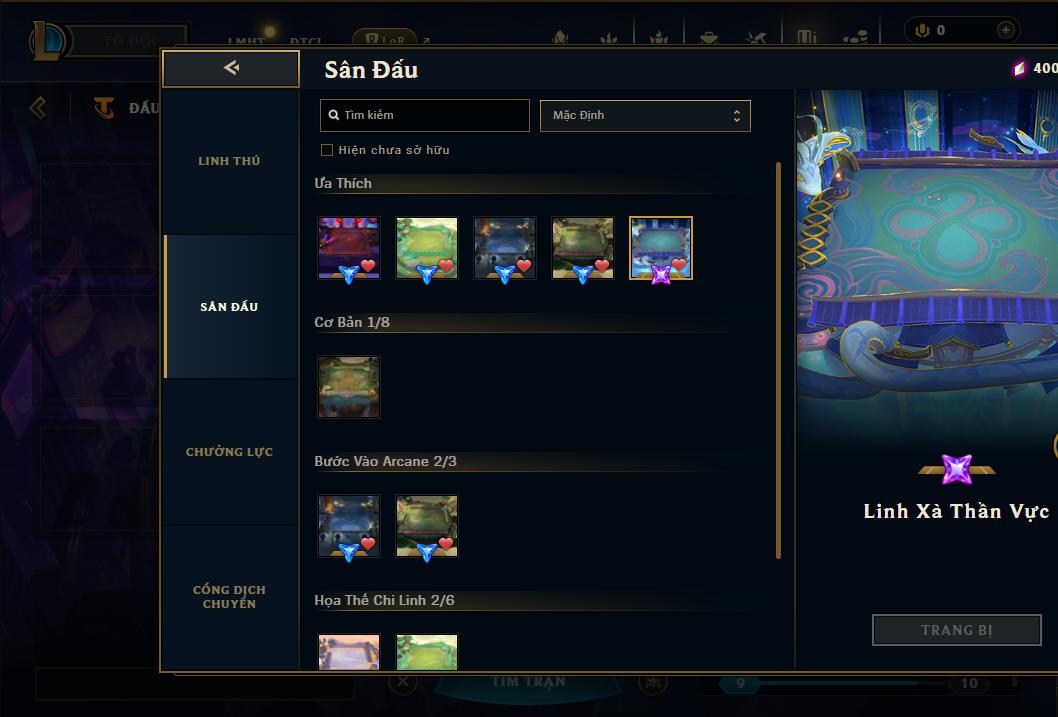Screen dimensions: 1058x717
Task: Click the arrows on the Mặc Định dropdown
Action: coord(737,116)
